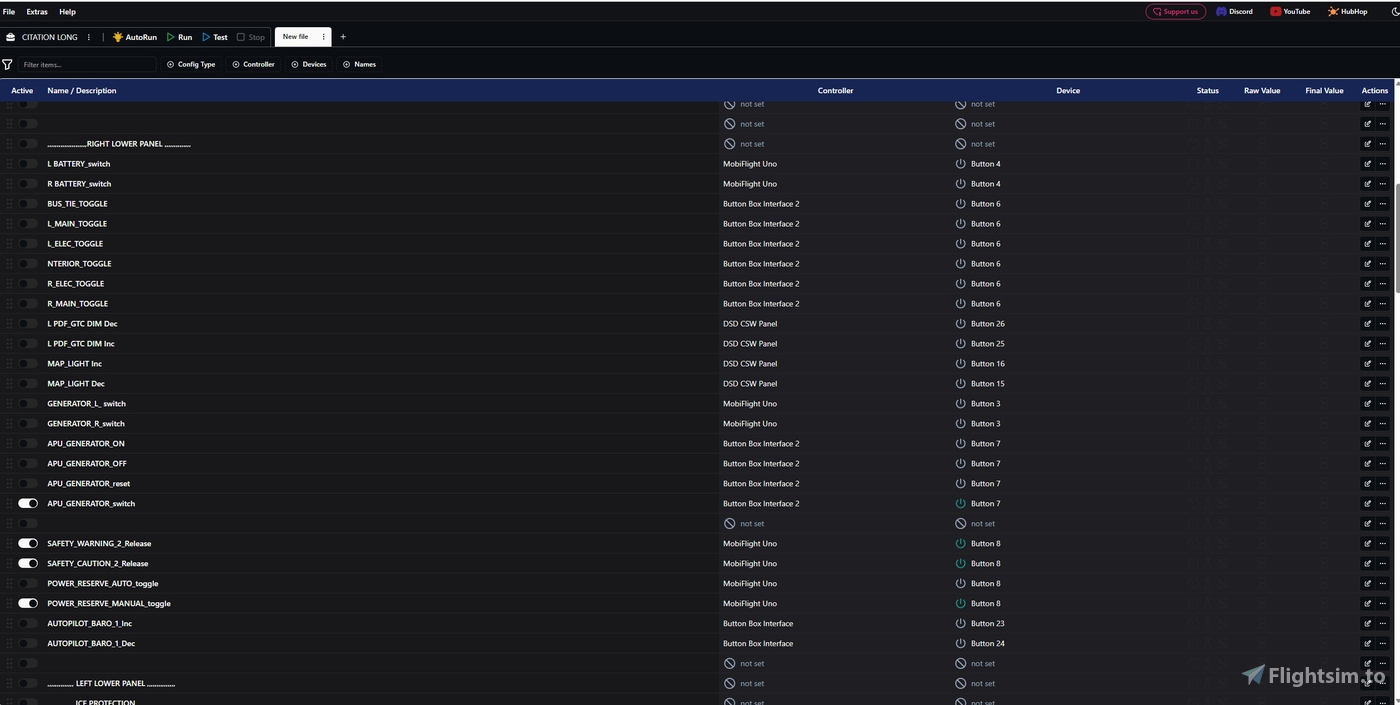This screenshot has height=705, width=1400.
Task: Enable AutoRun in the toolbar
Action: tap(134, 37)
